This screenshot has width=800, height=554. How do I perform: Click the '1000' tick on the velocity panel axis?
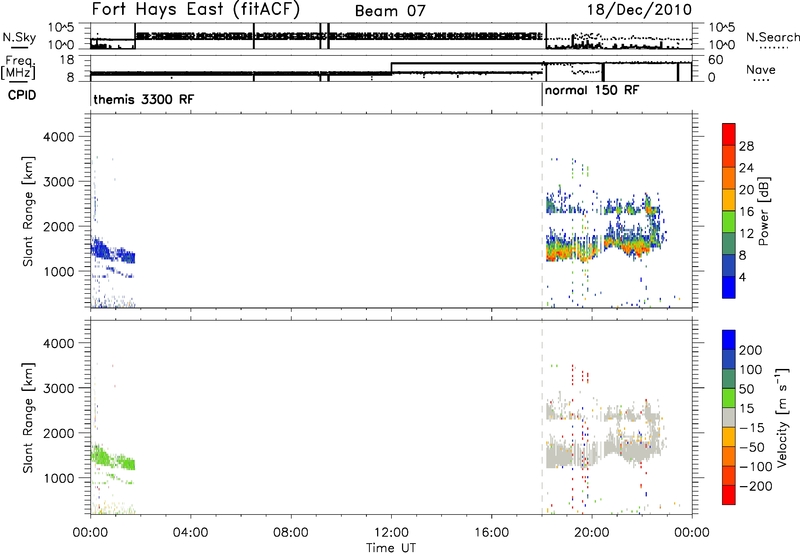[x=59, y=478]
